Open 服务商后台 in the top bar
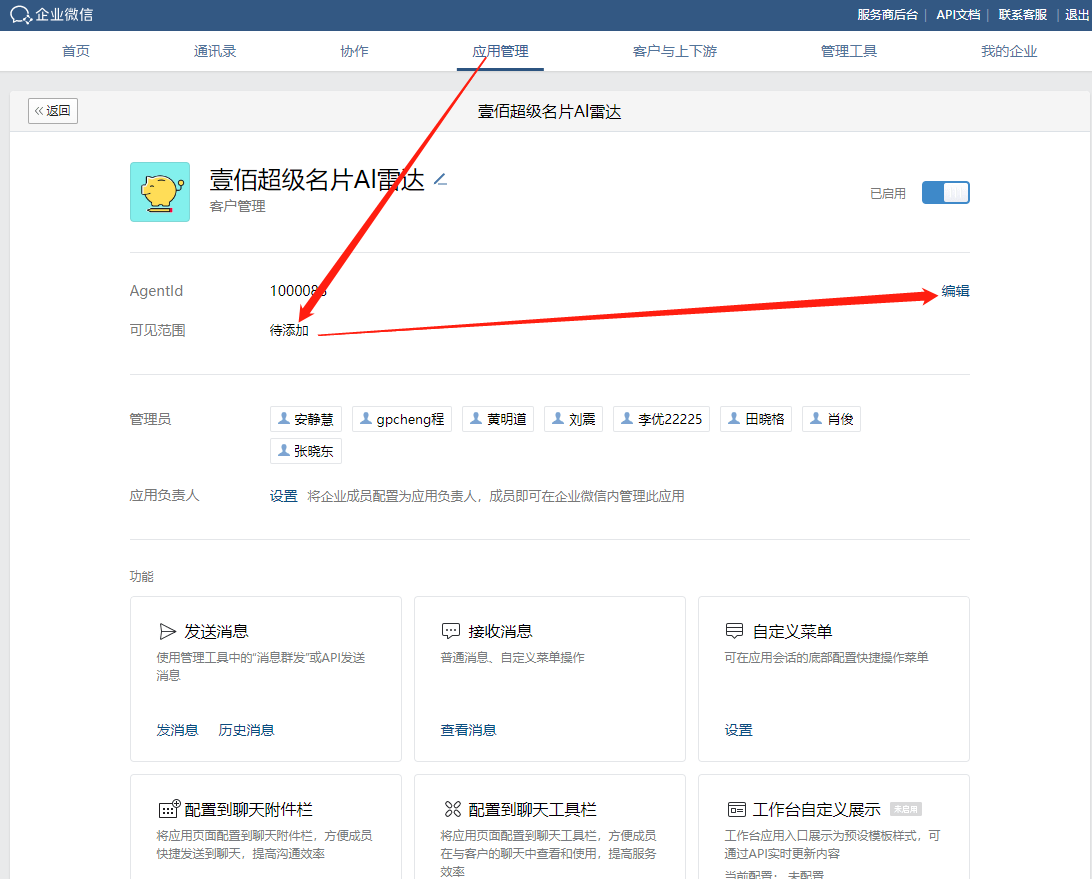Viewport: 1092px width, 879px height. click(887, 15)
